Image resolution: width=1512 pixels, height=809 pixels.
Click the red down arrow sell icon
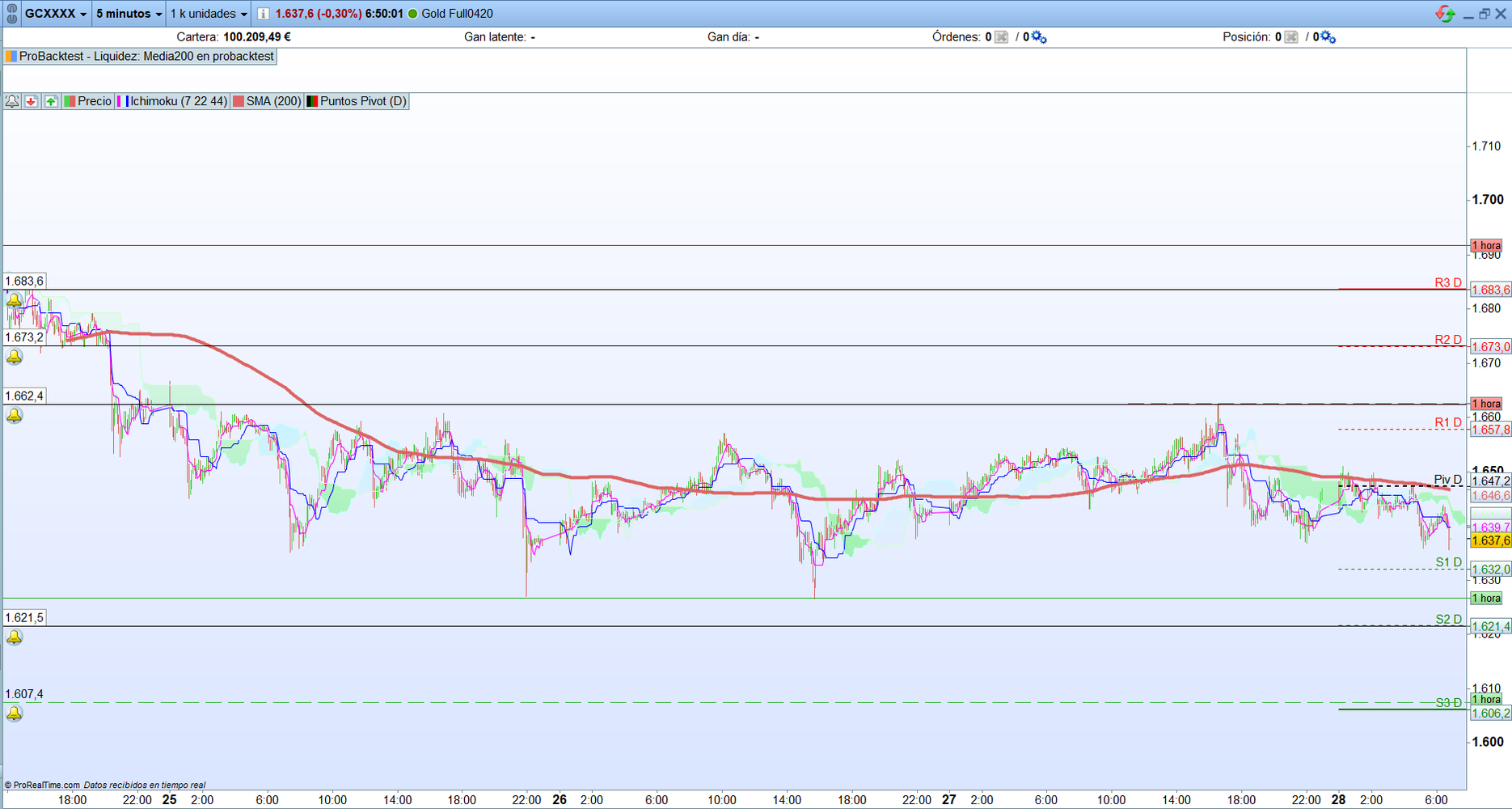point(32,101)
